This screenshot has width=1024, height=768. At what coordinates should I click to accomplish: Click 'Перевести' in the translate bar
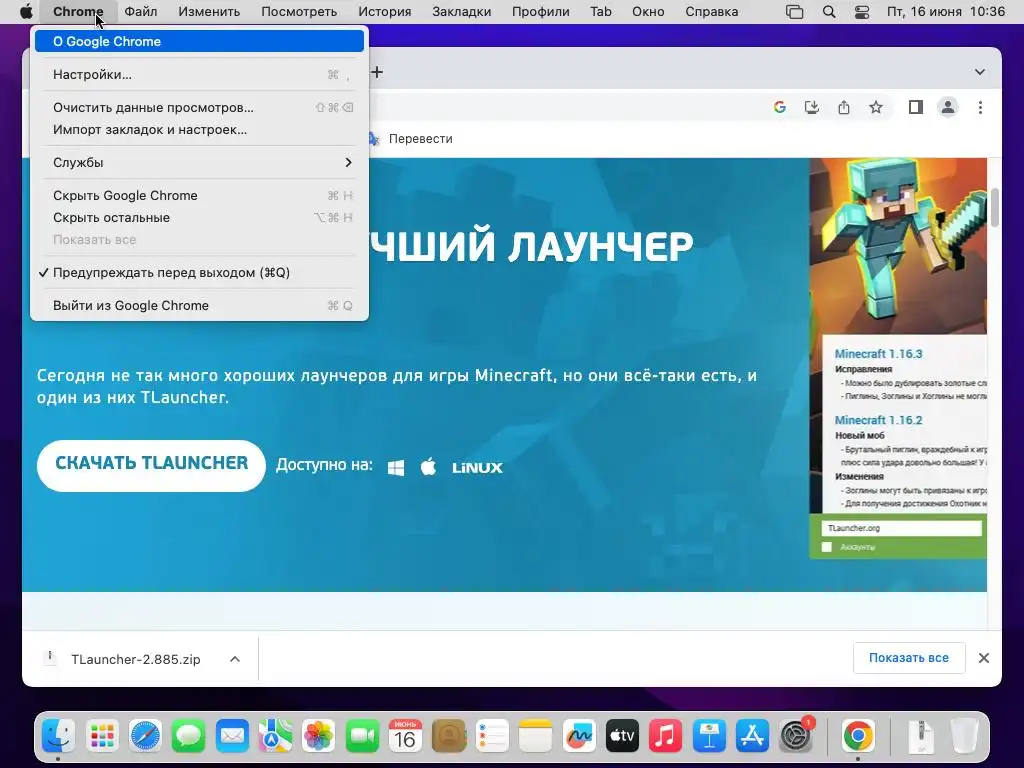coord(421,138)
